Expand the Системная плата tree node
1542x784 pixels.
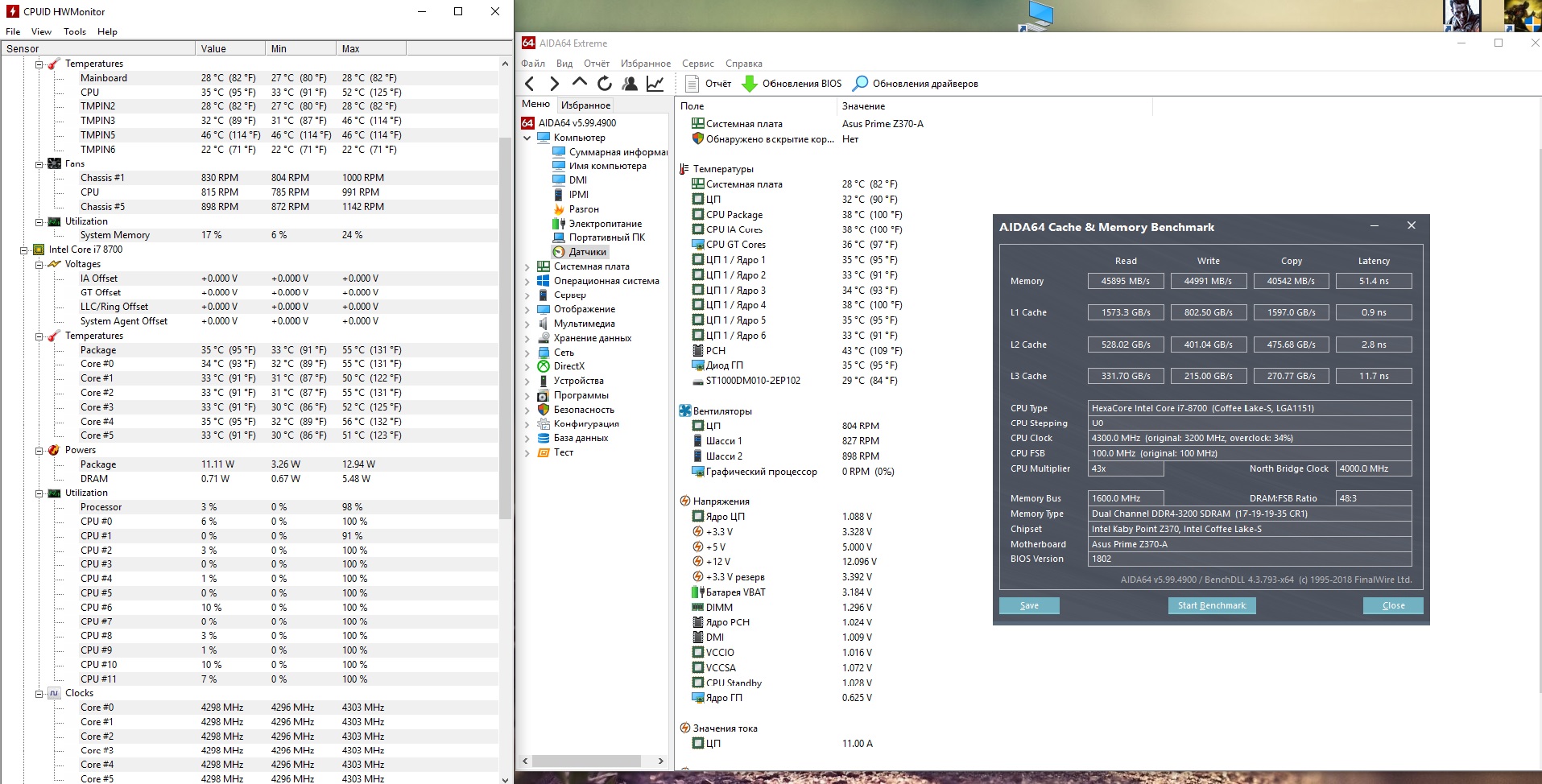click(527, 266)
